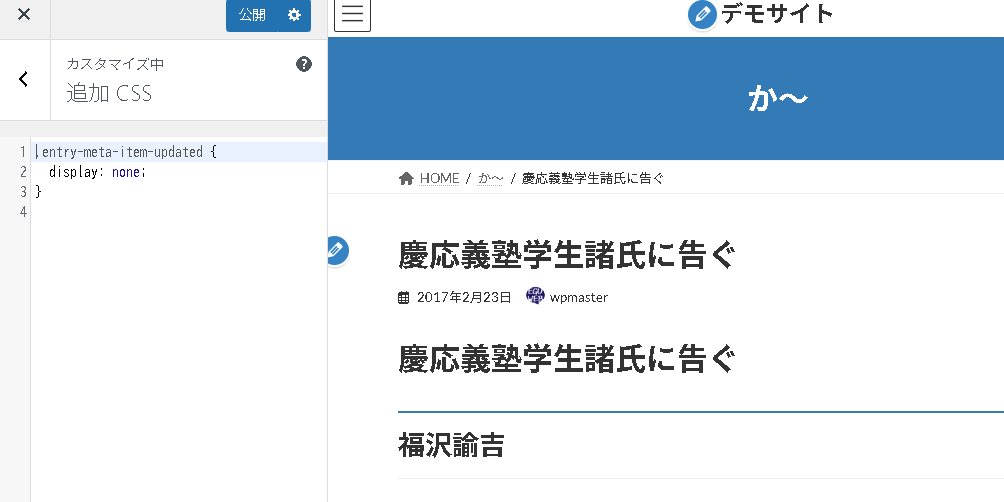Click the 公開 publish button

point(252,15)
